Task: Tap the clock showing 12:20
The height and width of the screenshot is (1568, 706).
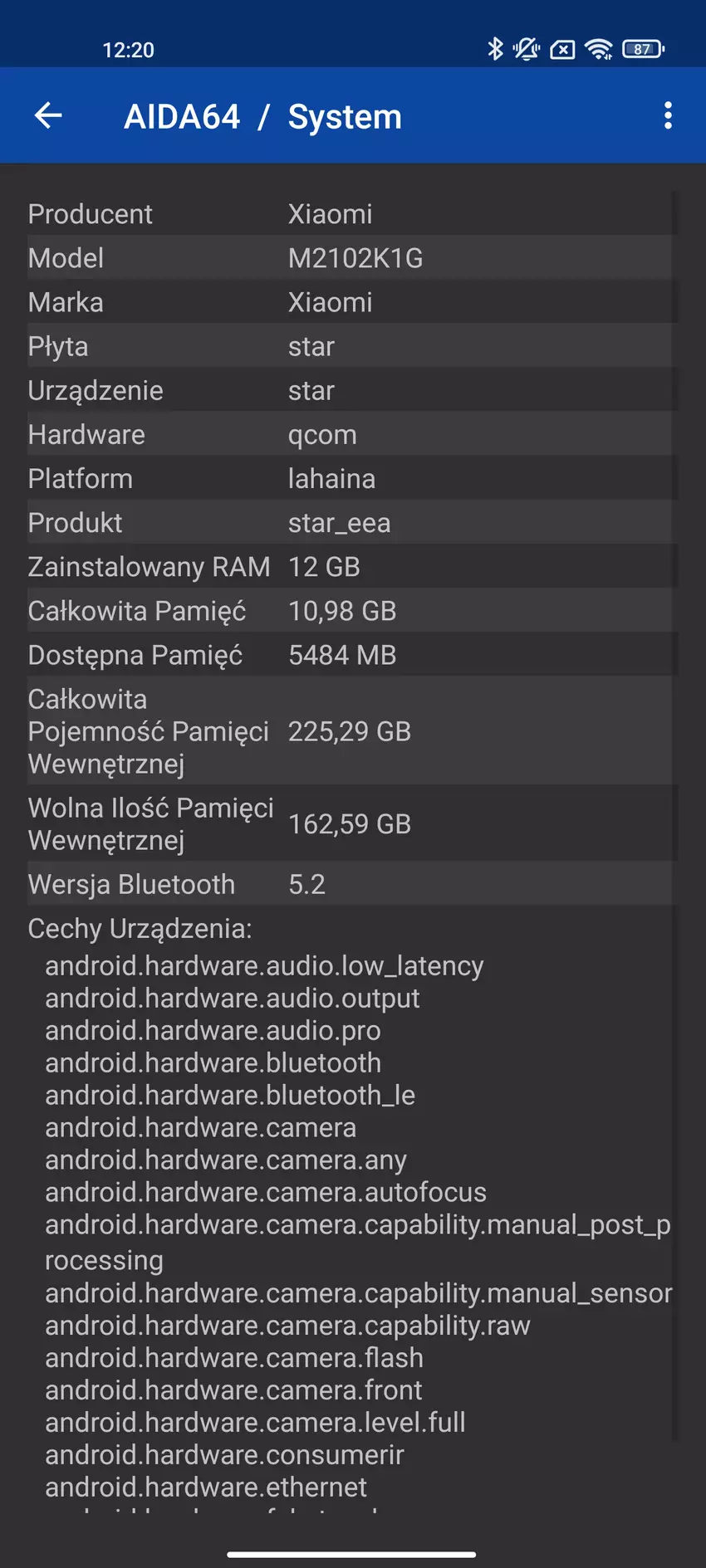Action: point(128,50)
